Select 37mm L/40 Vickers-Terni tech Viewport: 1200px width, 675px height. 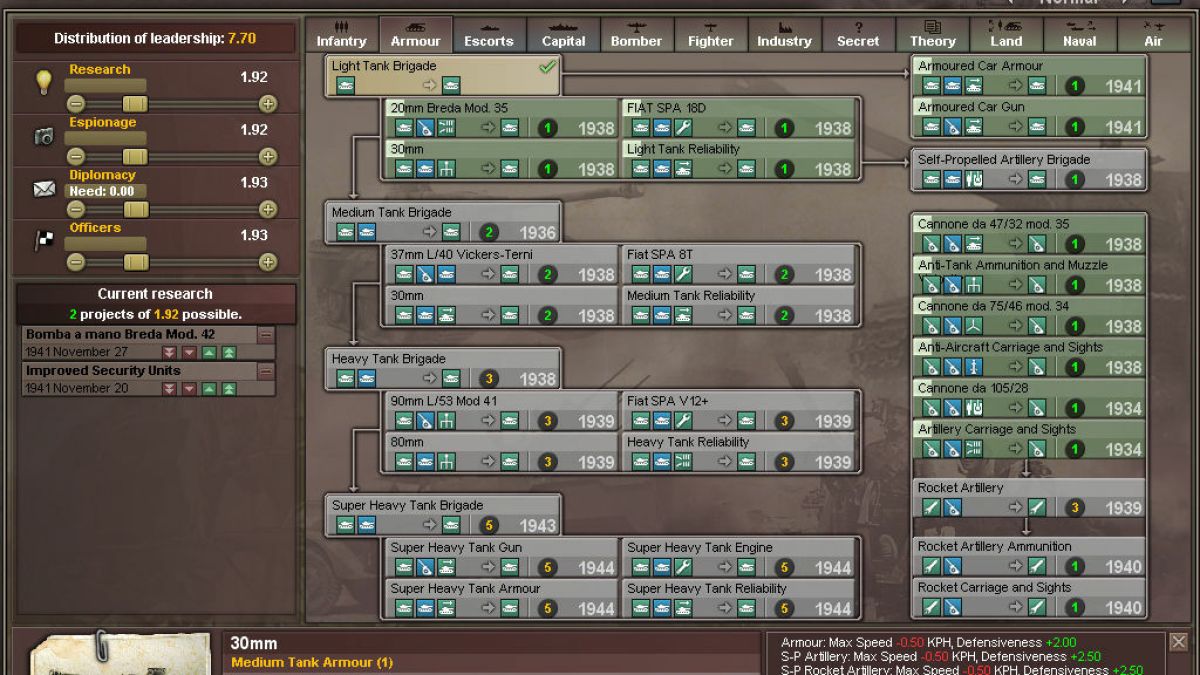pos(502,265)
